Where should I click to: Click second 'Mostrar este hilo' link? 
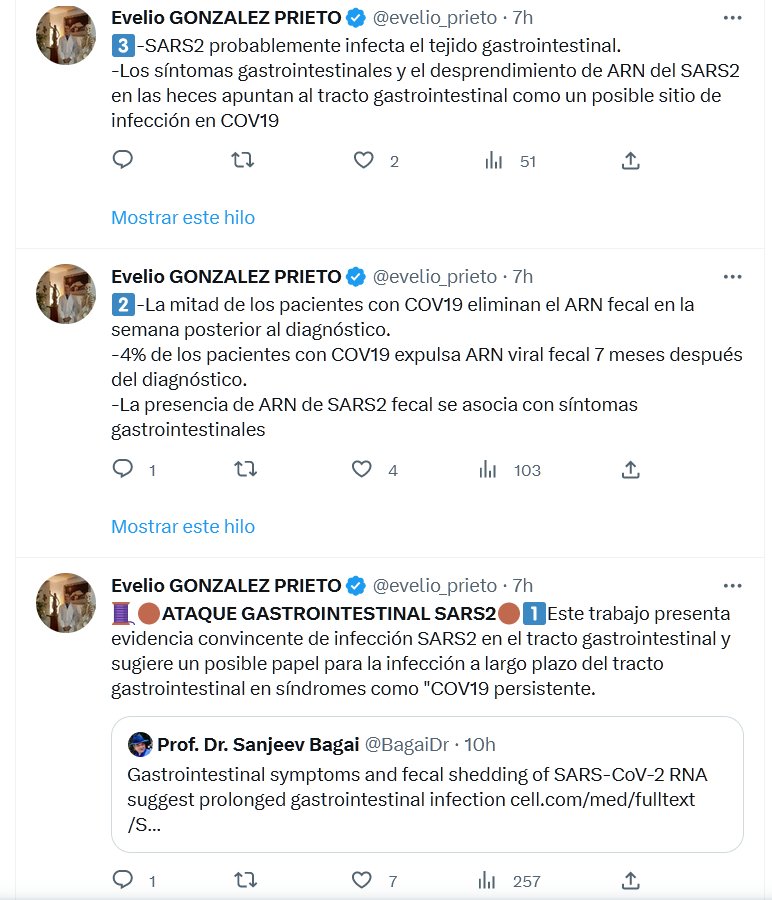pos(183,526)
